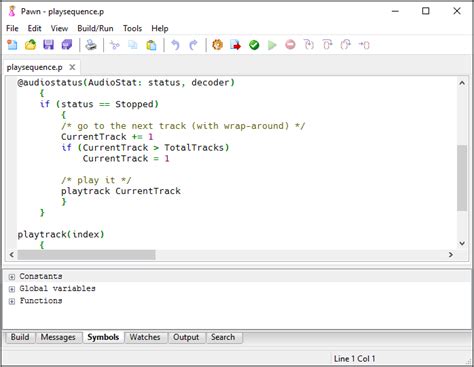Open the Edit menu
This screenshot has height=367, width=474.
[x=34, y=28]
